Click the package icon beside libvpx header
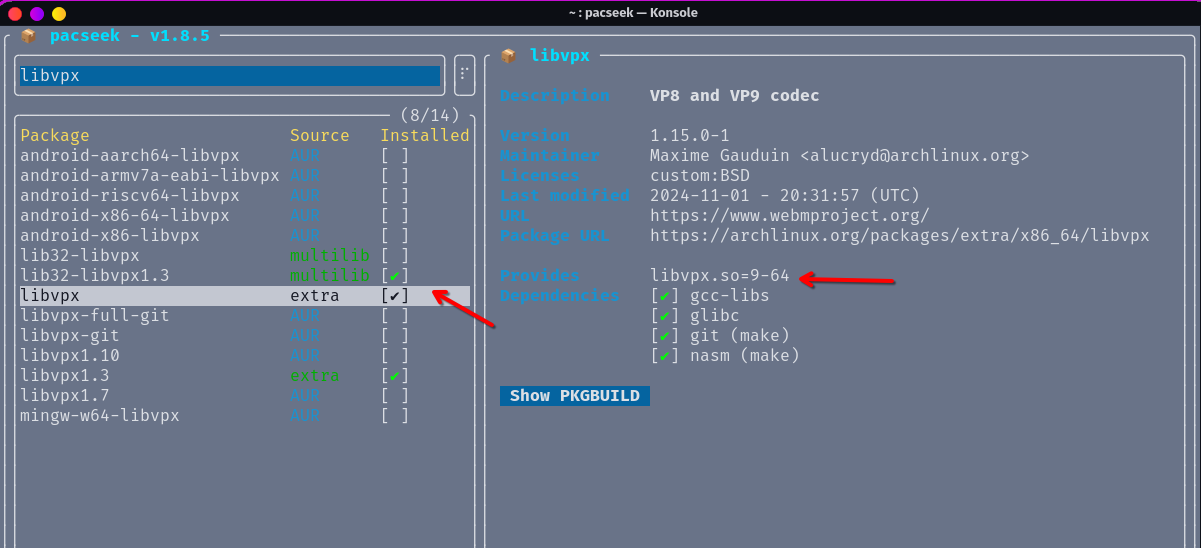Screen dimensions: 1201x548 coord(508,56)
